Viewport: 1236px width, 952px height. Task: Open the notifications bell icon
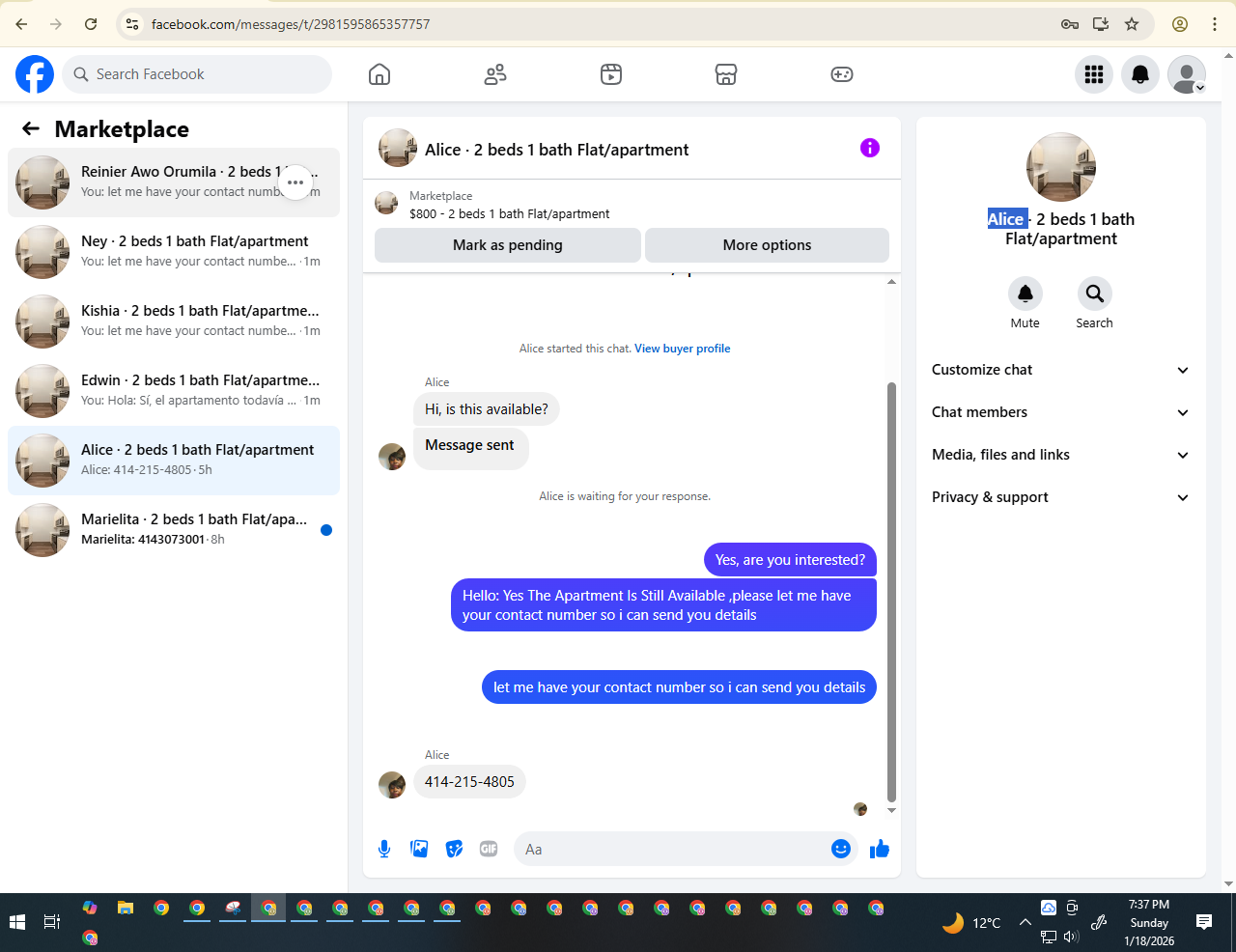point(1140,74)
